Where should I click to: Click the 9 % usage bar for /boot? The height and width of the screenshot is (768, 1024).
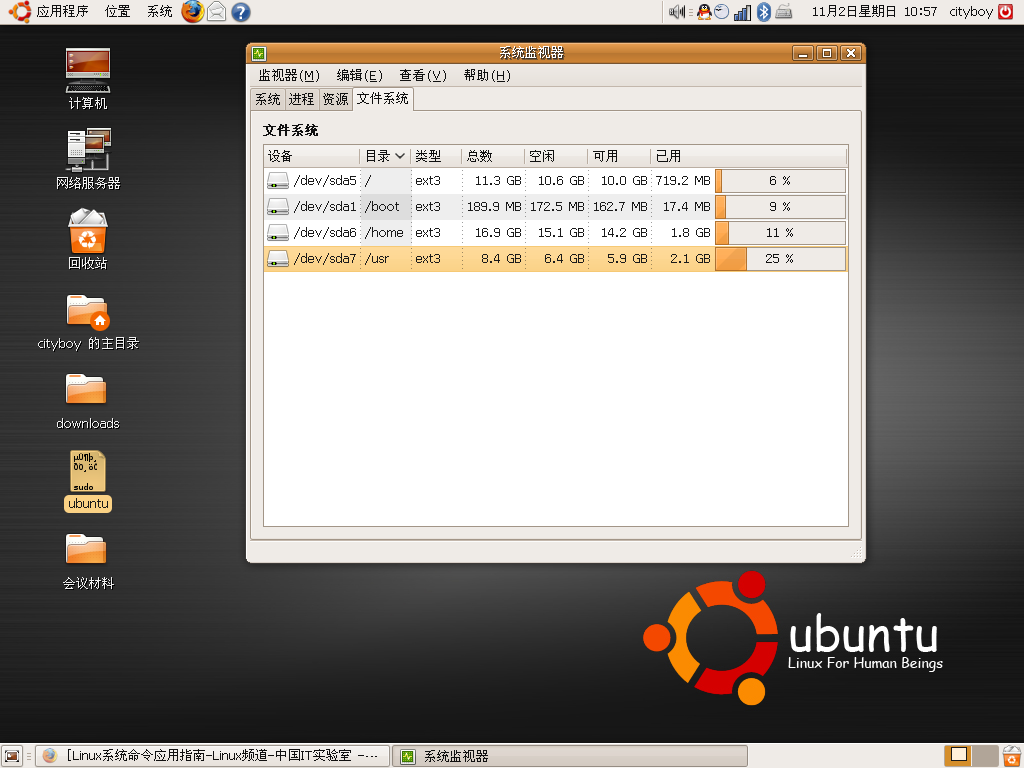coord(780,207)
